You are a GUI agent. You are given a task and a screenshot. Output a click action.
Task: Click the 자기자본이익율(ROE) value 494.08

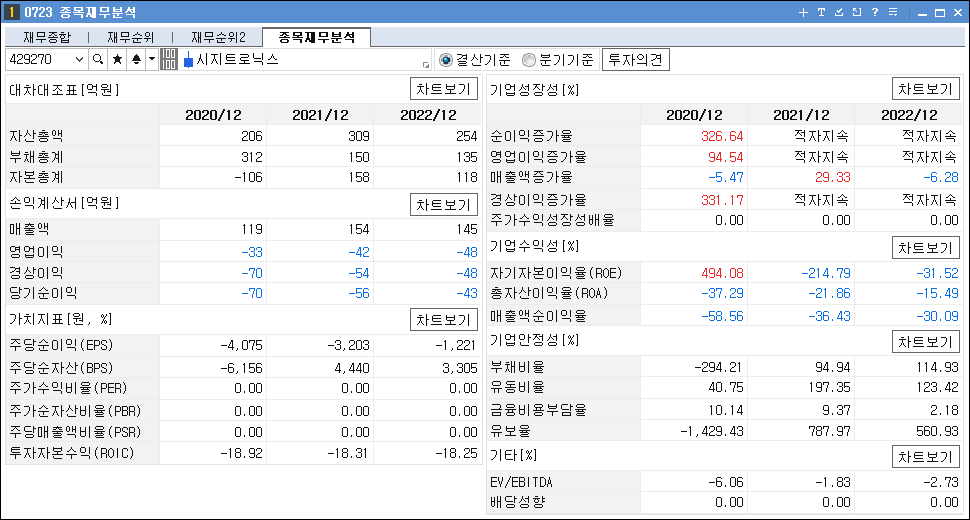pyautogui.click(x=723, y=273)
